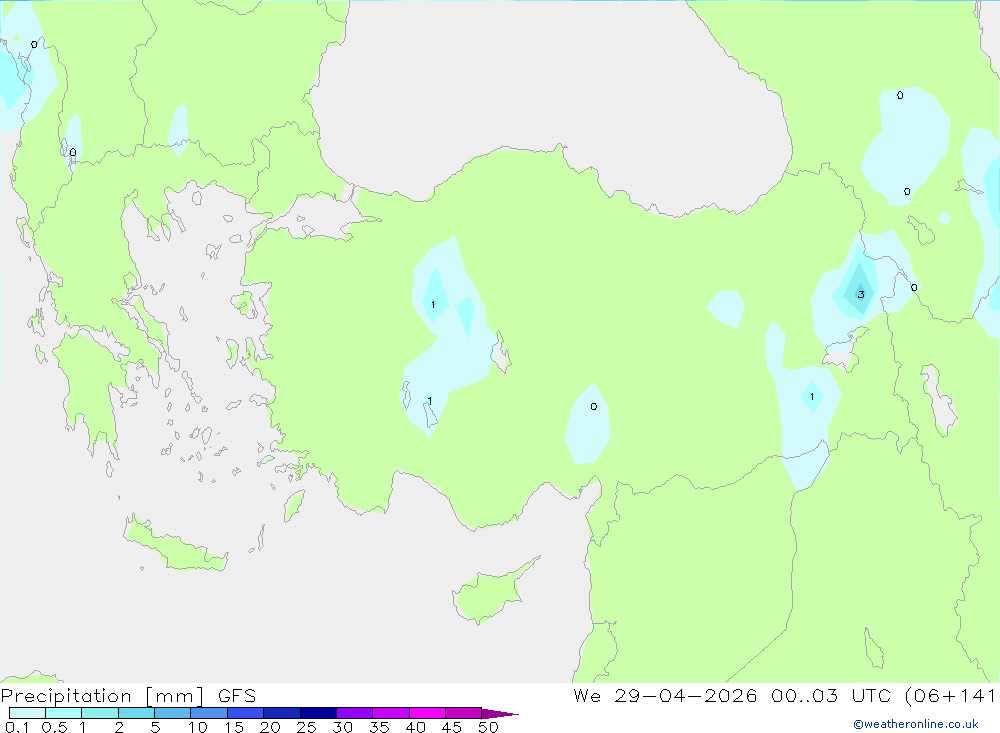Image resolution: width=1000 pixels, height=733 pixels.
Task: Click the legend tick label 15
Action: click(234, 727)
